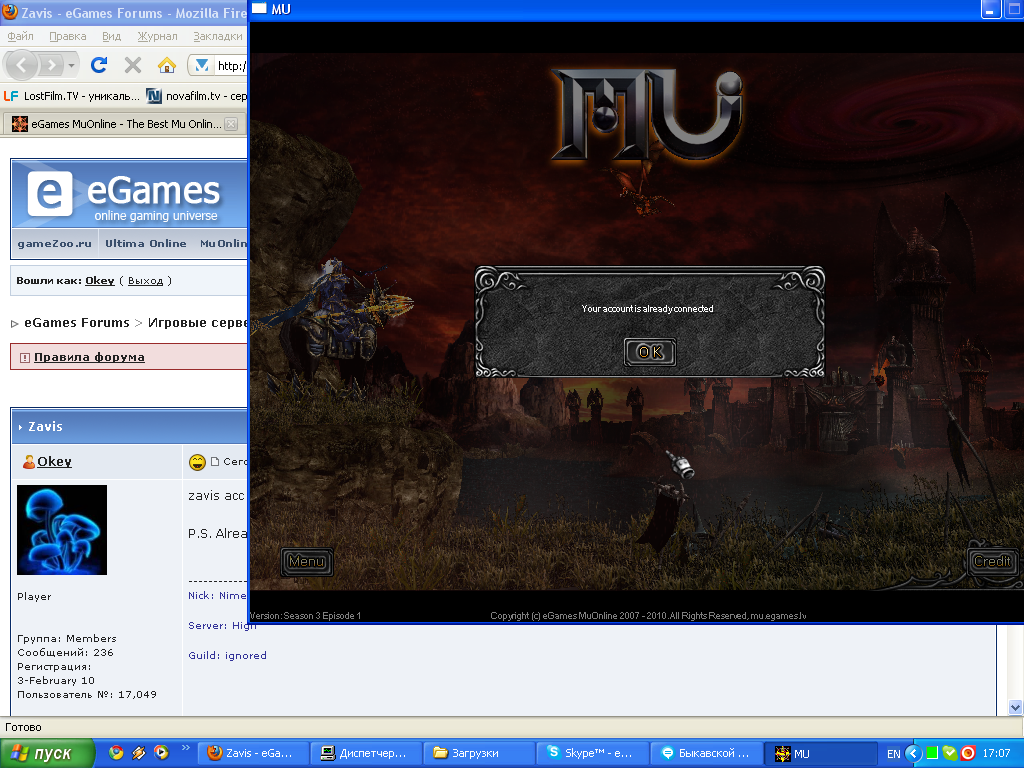Expand hidden tray icons arrow
The height and width of the screenshot is (768, 1024).
click(x=913, y=754)
